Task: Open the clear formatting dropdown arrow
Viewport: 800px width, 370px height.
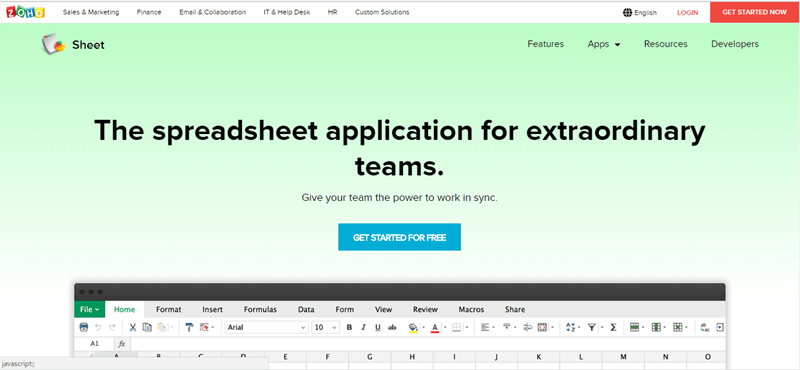Action: [213, 328]
